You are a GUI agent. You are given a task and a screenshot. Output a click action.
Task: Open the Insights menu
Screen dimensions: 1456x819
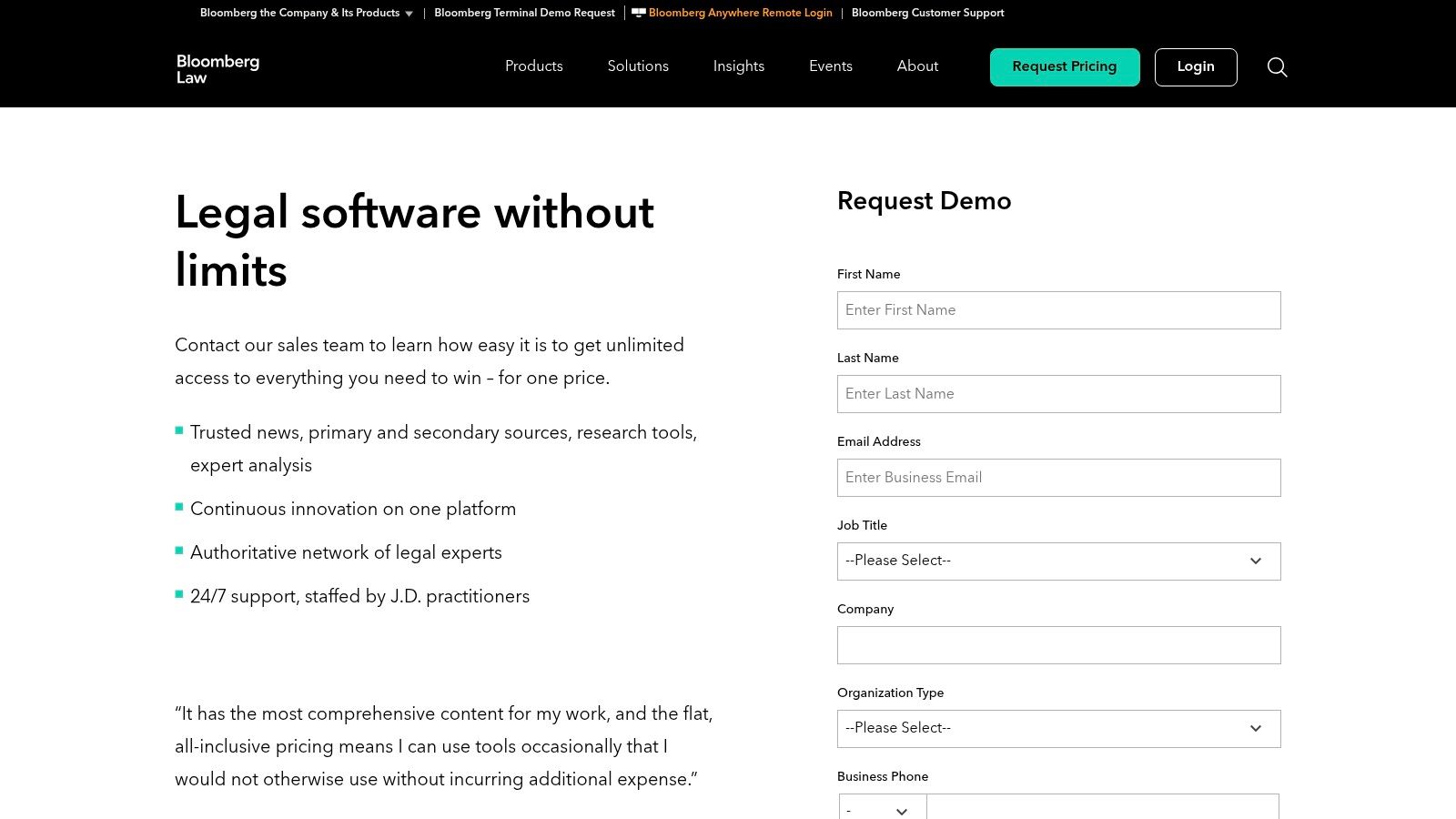[x=738, y=66]
